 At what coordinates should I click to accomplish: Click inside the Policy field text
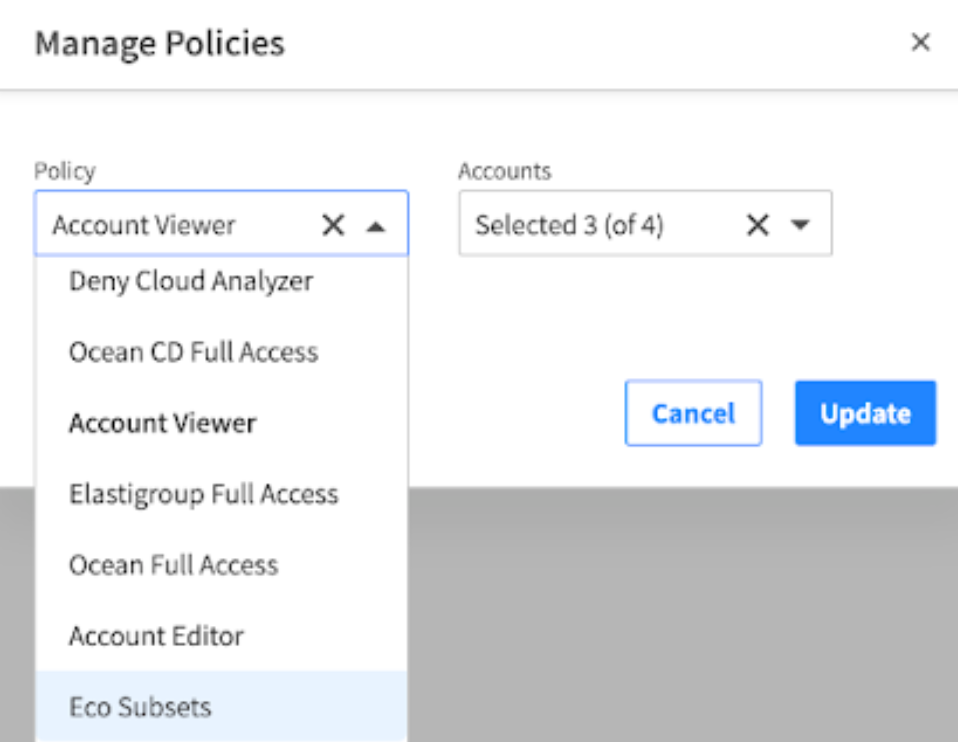pos(145,226)
